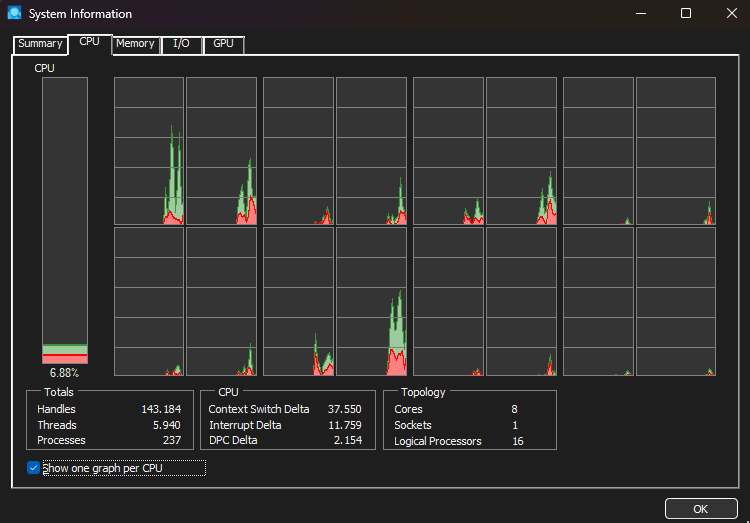750x523 pixels.
Task: Open the Memory tab
Action: pos(135,44)
